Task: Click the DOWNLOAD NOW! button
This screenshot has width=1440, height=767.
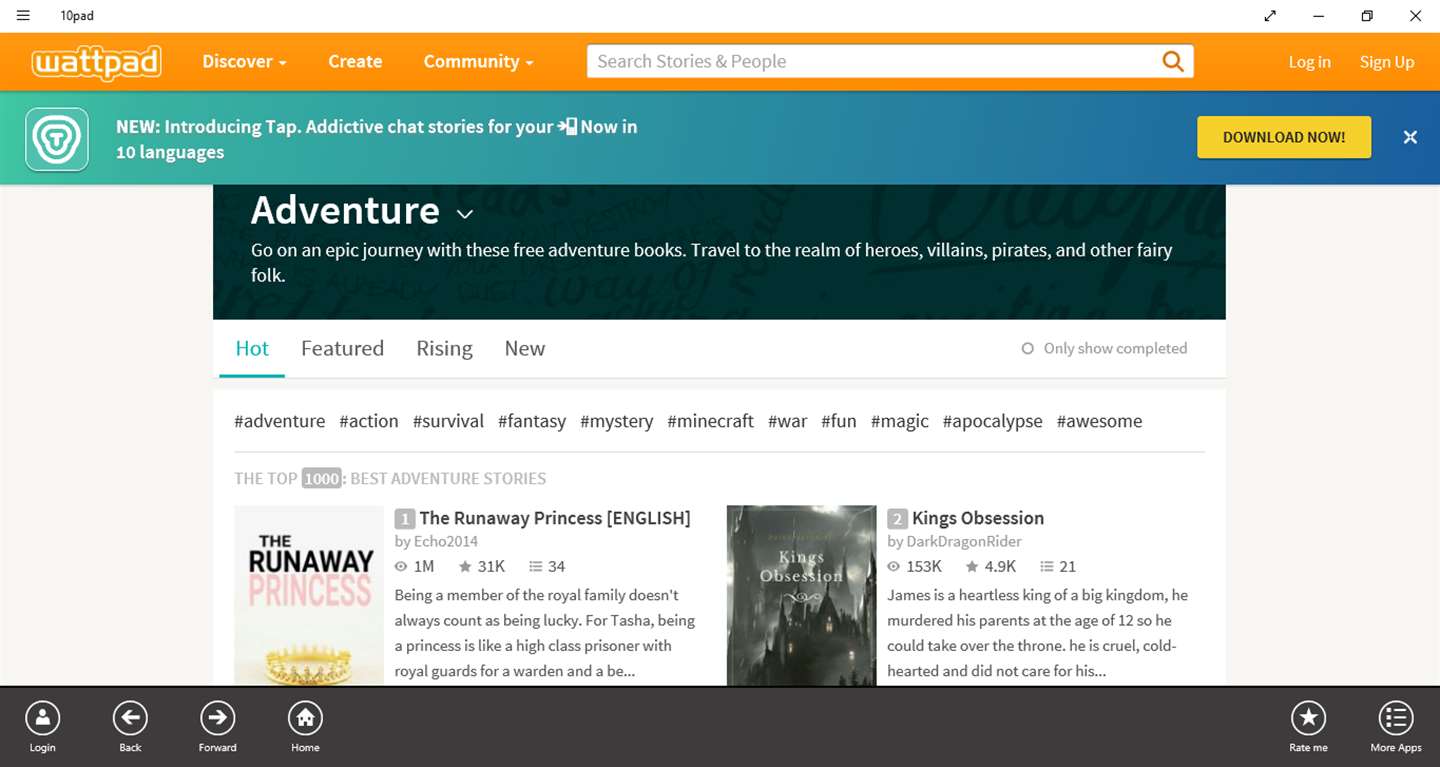Action: pyautogui.click(x=1284, y=137)
